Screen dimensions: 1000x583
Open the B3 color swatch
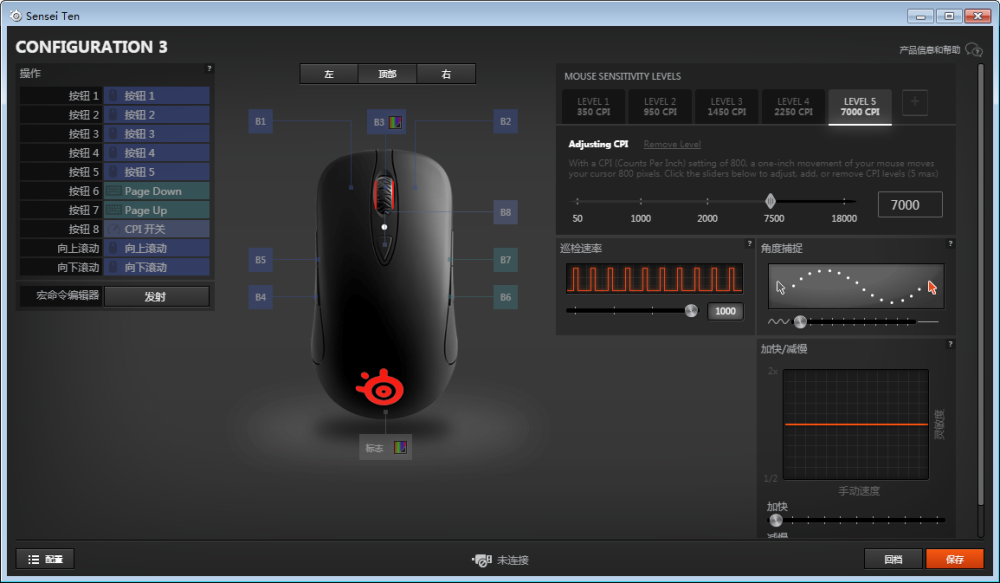(x=395, y=122)
